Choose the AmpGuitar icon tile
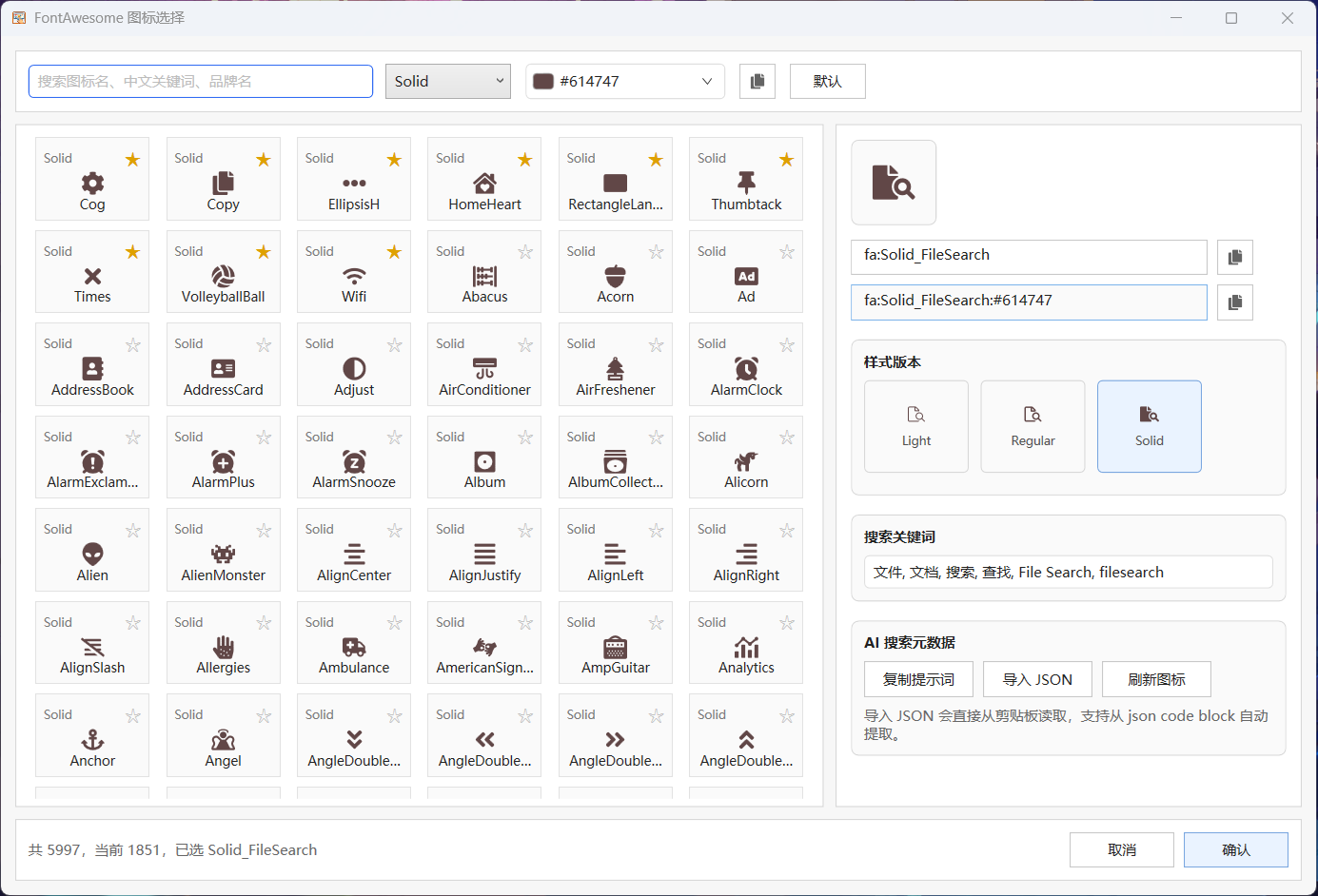1318x896 pixels. coord(616,643)
